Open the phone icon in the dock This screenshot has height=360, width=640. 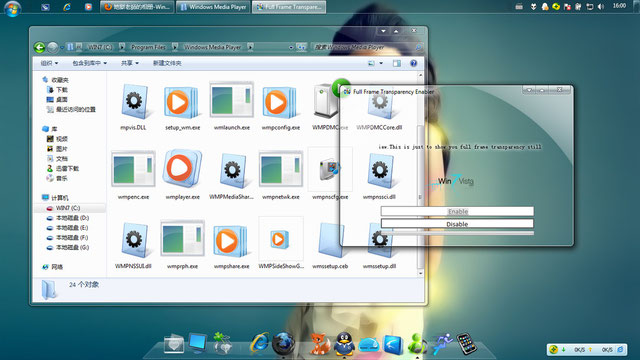pos(467,344)
